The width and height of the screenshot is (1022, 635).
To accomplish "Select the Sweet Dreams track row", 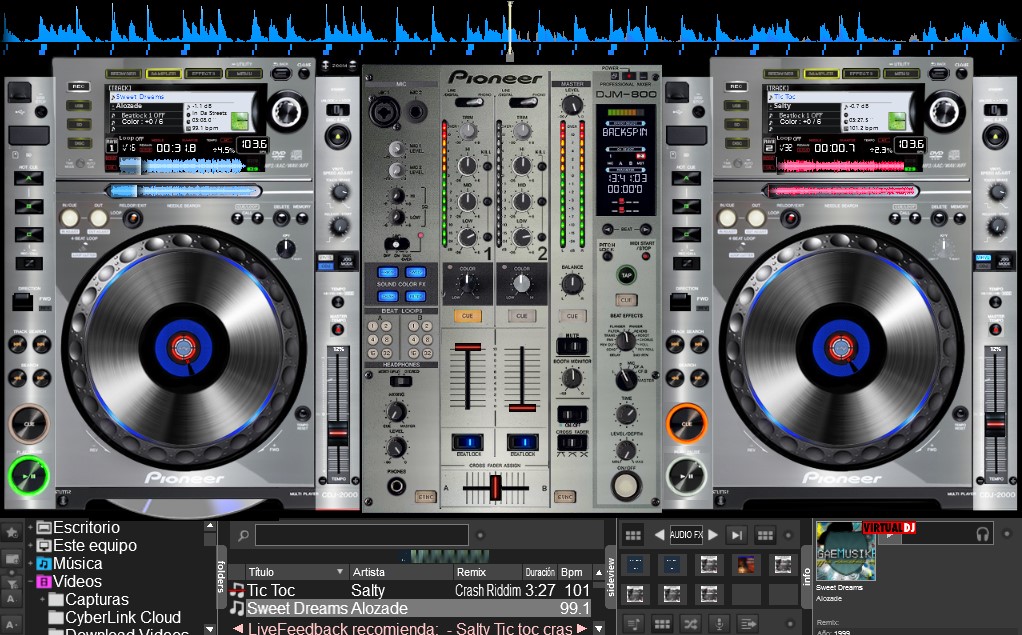I will point(410,608).
